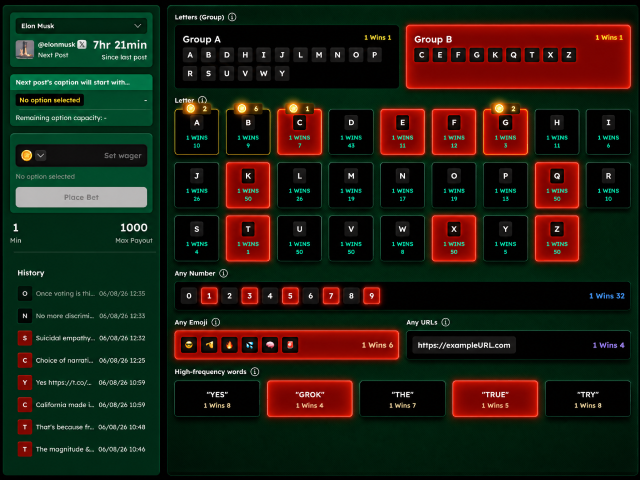Screen dimensions: 640x480
Task: Open info icon next to Letters (Group)
Action: [232, 17]
